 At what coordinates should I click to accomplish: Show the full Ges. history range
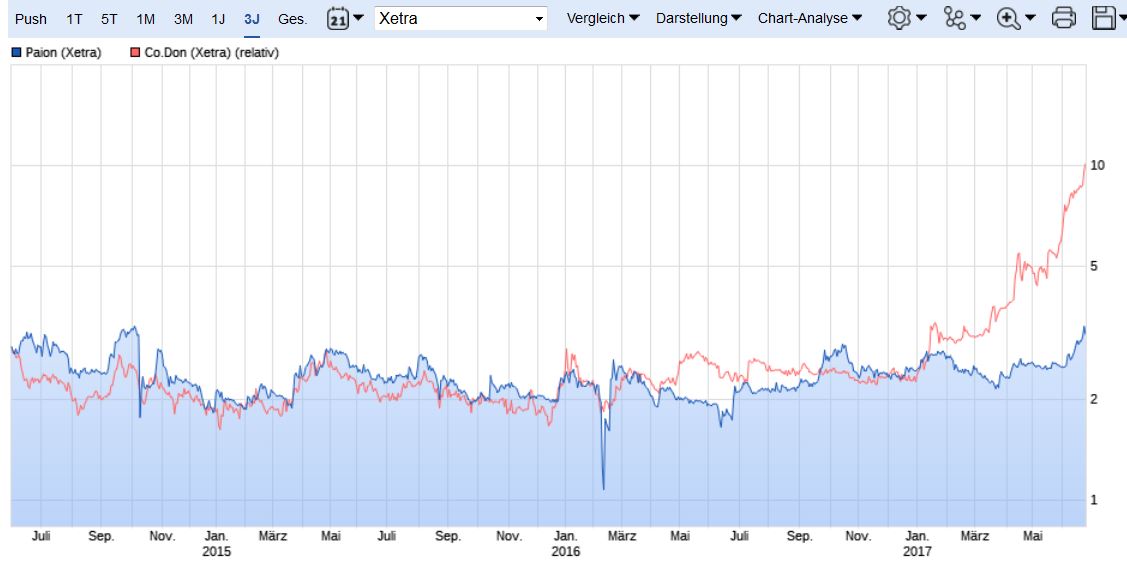point(293,19)
